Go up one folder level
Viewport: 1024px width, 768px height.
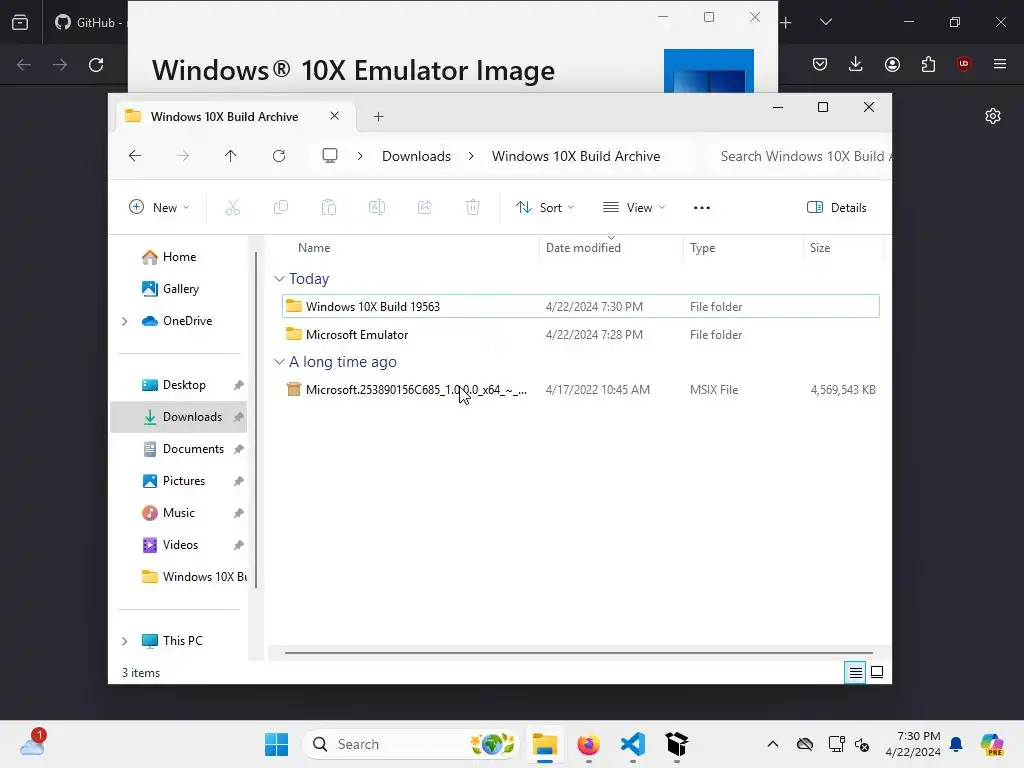pyautogui.click(x=231, y=156)
